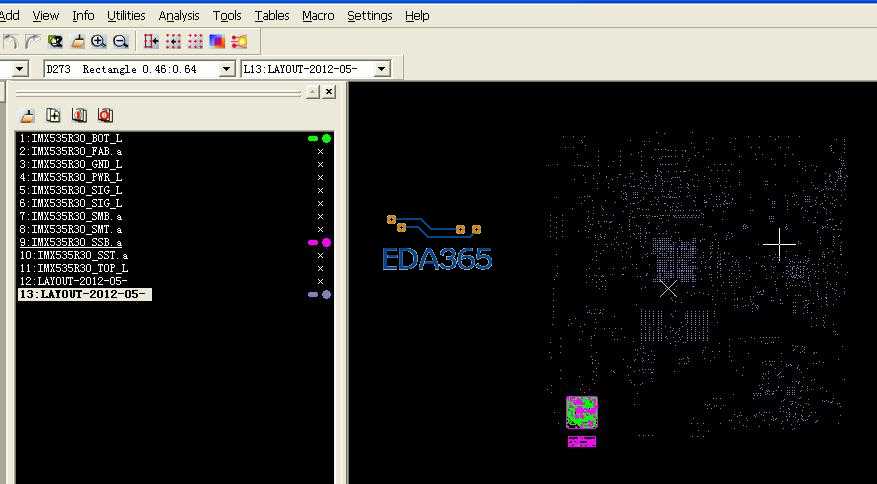This screenshot has height=484, width=877.
Task: Click the broom icon in the top toolbar
Action: point(77,41)
